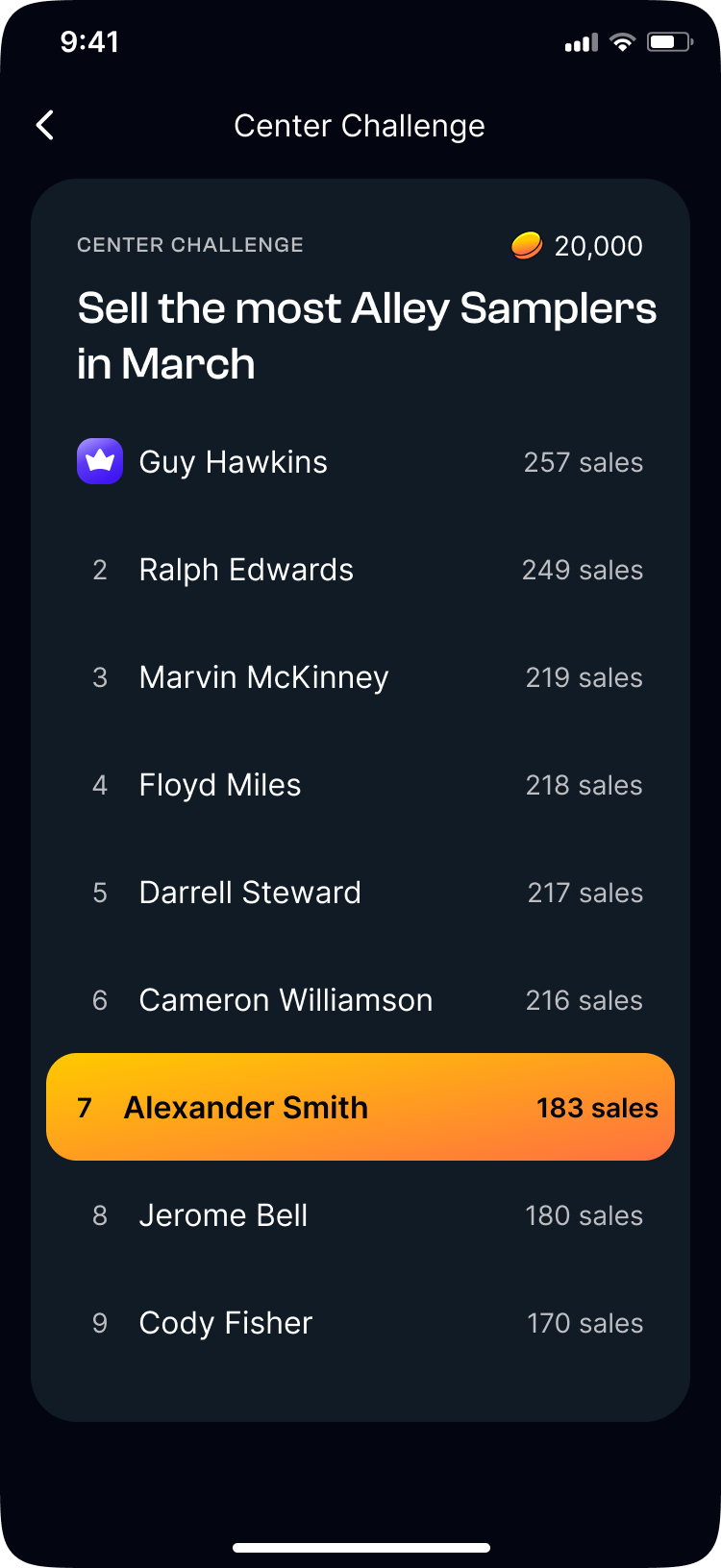The height and width of the screenshot is (1568, 721).
Task: Tap the Wi-Fi status icon
Action: click(x=623, y=42)
